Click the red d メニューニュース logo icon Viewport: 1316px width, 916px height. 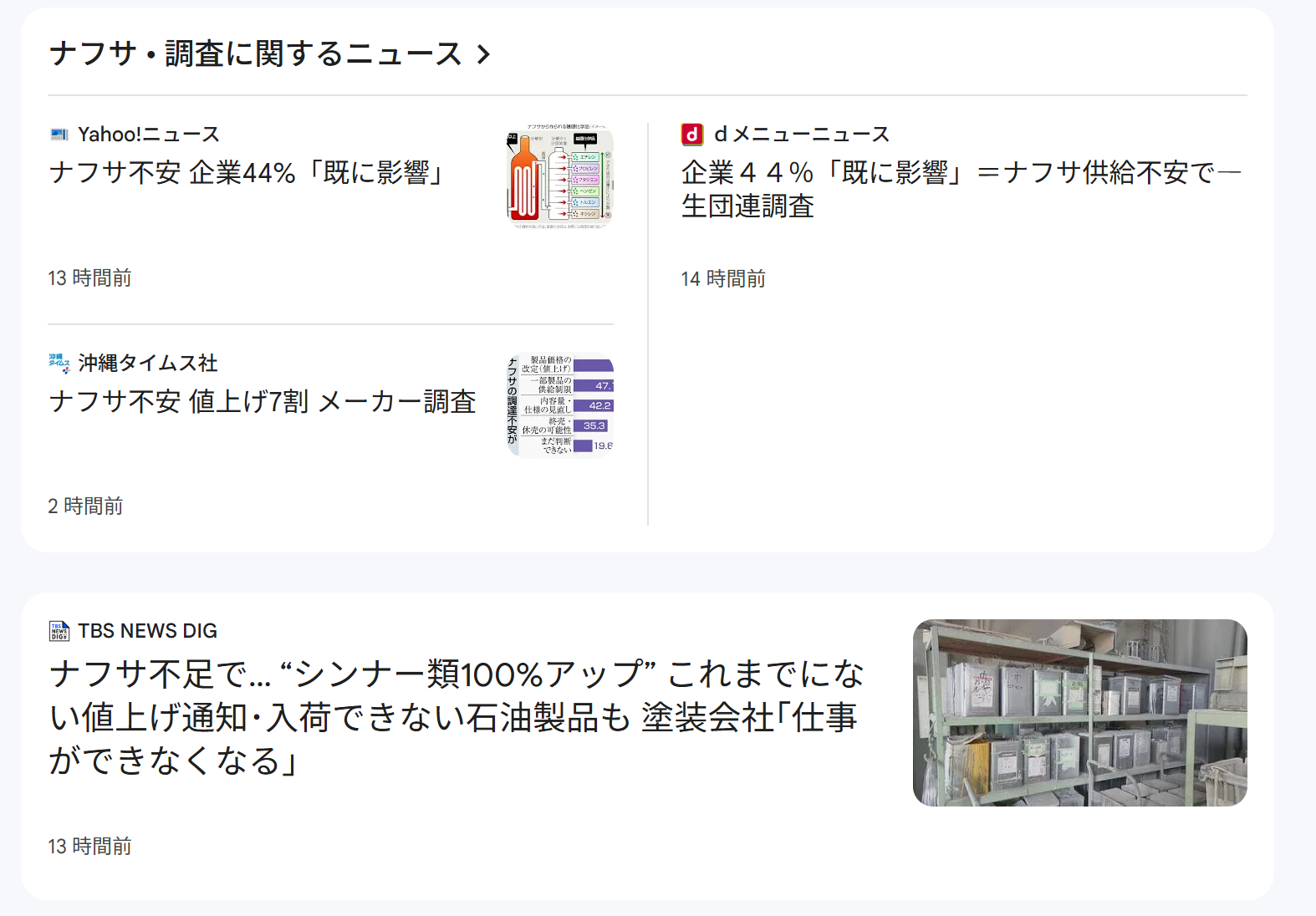[x=691, y=135]
